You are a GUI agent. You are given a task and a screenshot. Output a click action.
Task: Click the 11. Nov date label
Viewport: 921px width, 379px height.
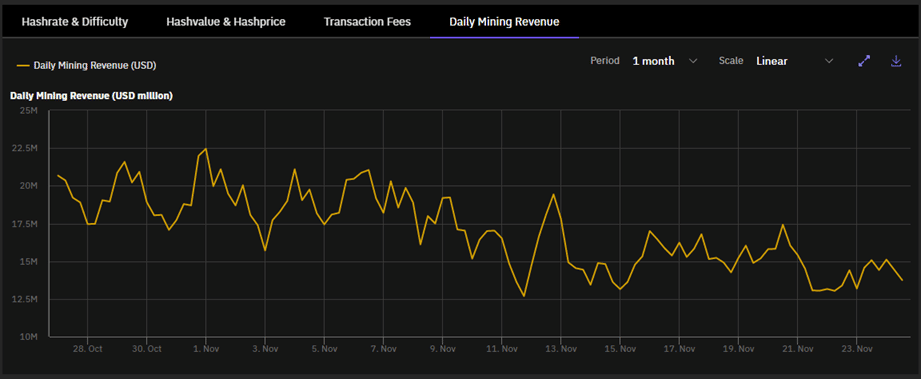click(502, 349)
